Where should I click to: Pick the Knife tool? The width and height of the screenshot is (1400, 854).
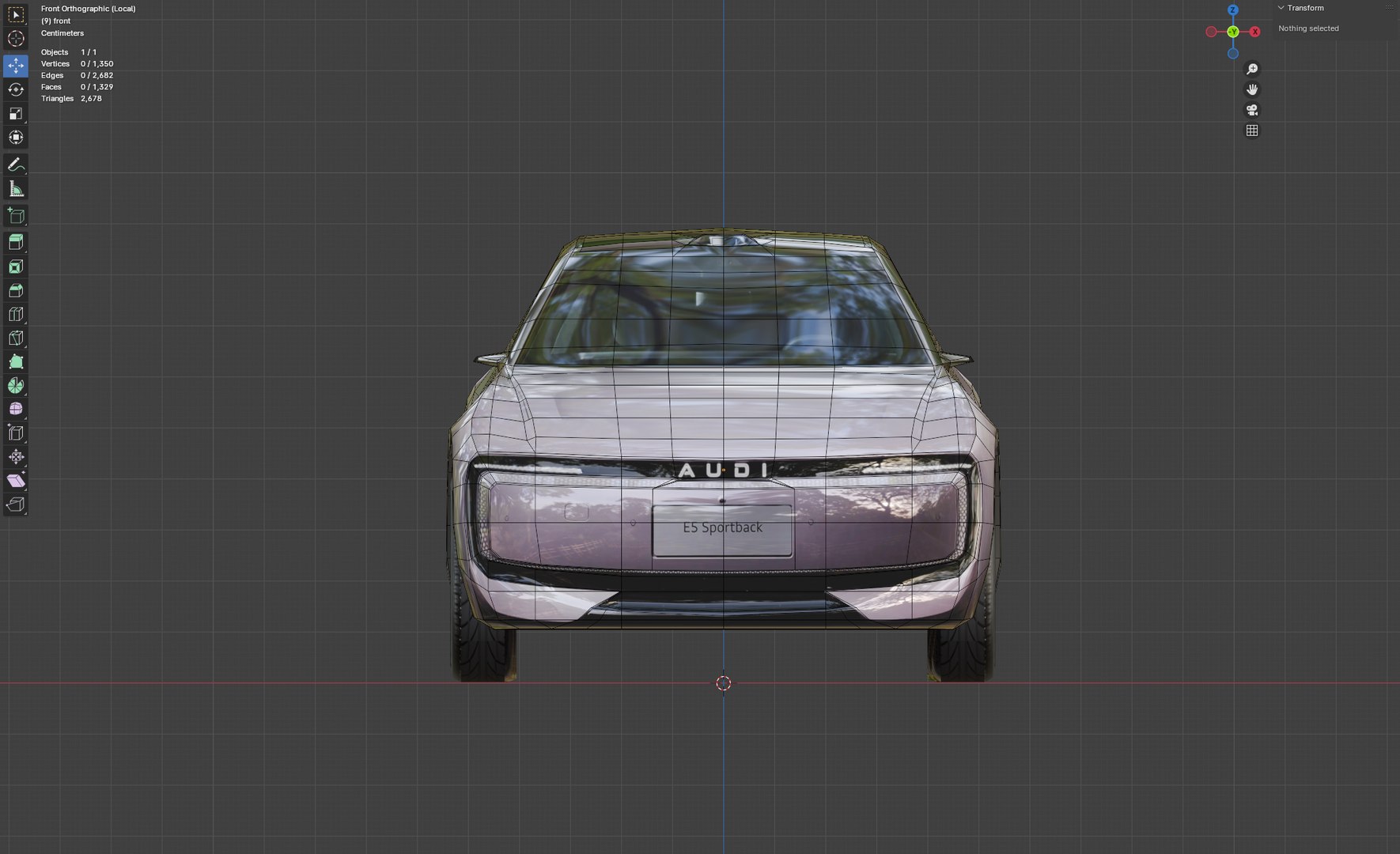click(16, 338)
